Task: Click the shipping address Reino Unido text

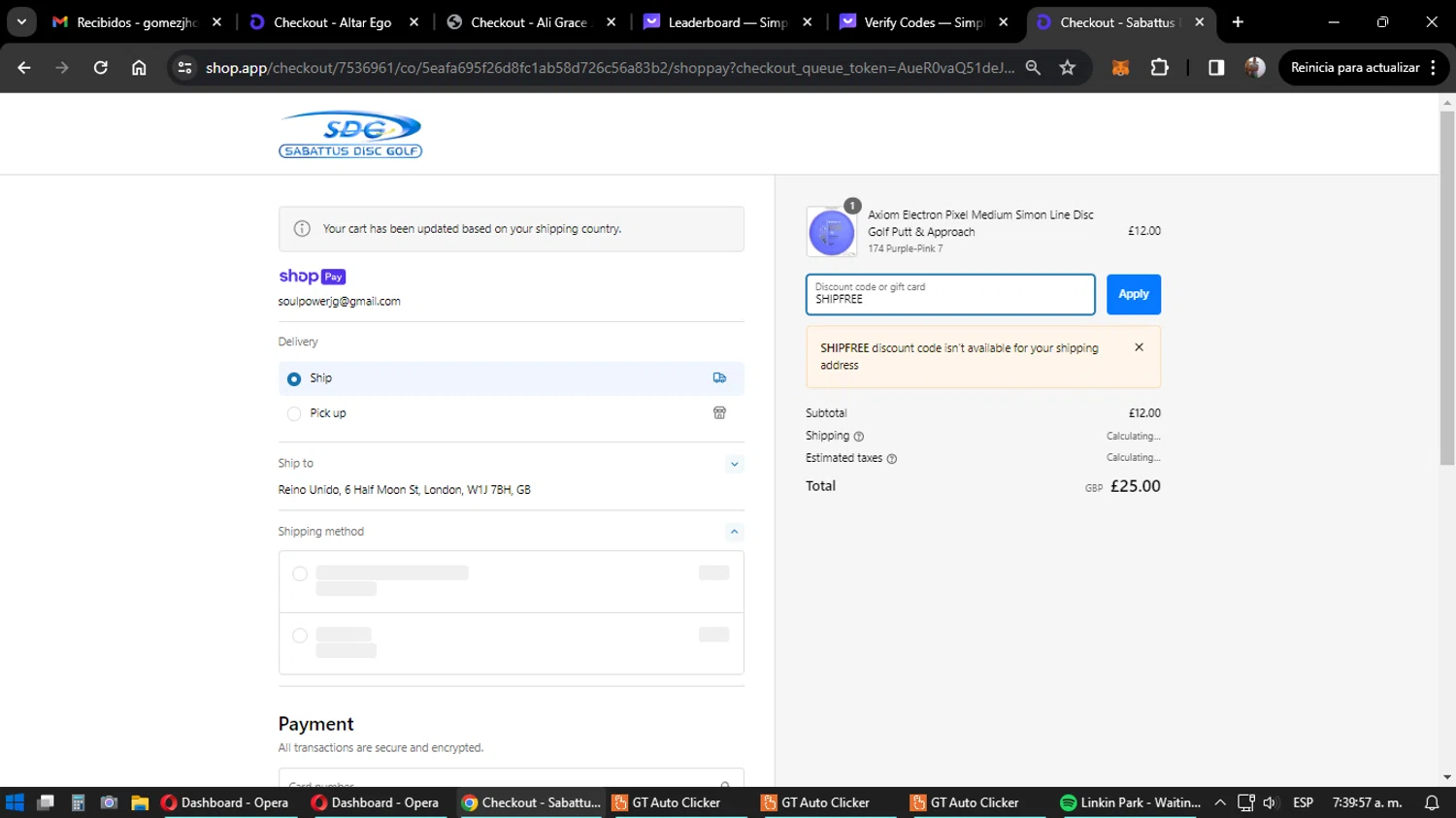Action: 404,490
